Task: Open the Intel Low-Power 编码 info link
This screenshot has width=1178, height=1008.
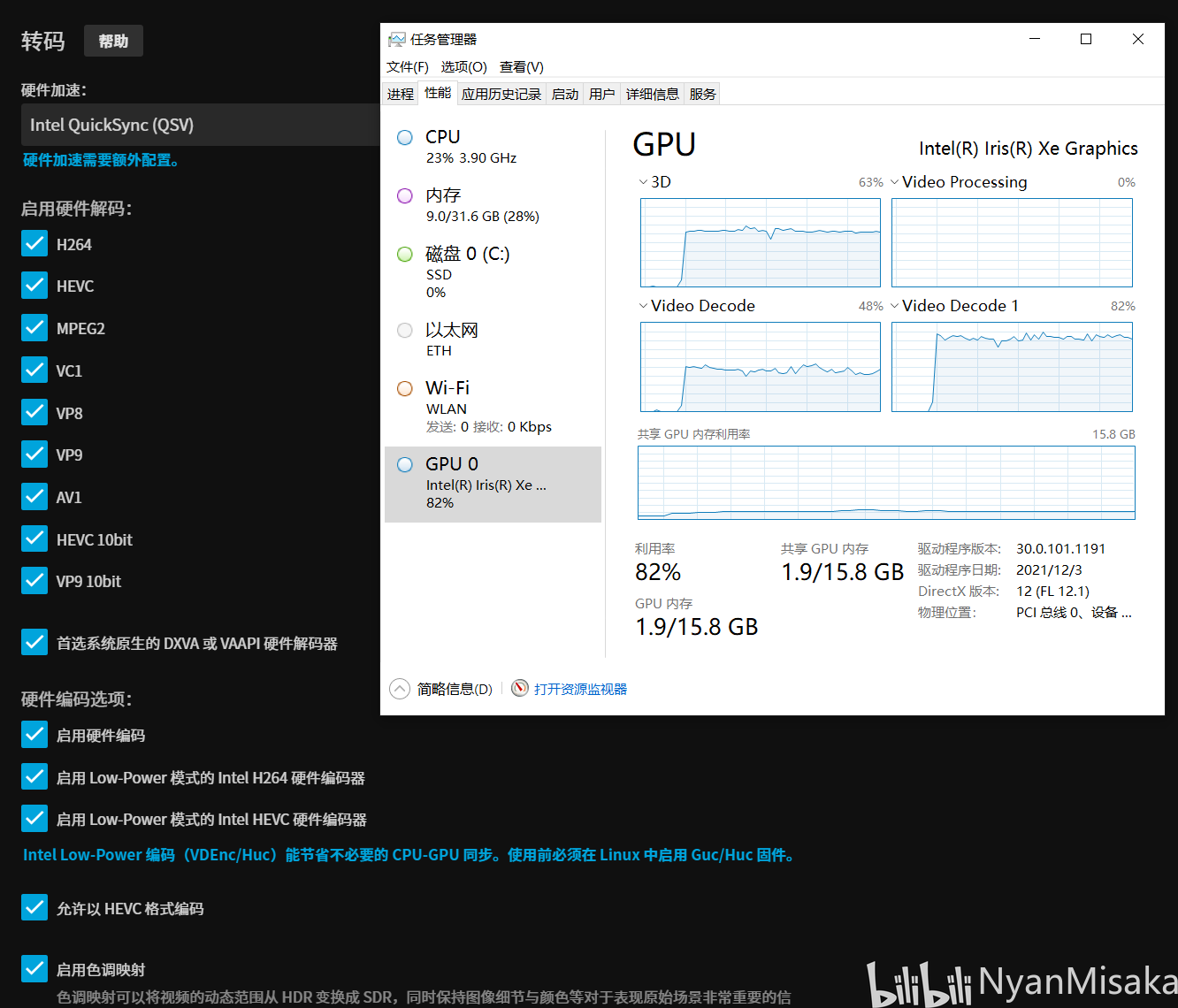Action: point(409,855)
